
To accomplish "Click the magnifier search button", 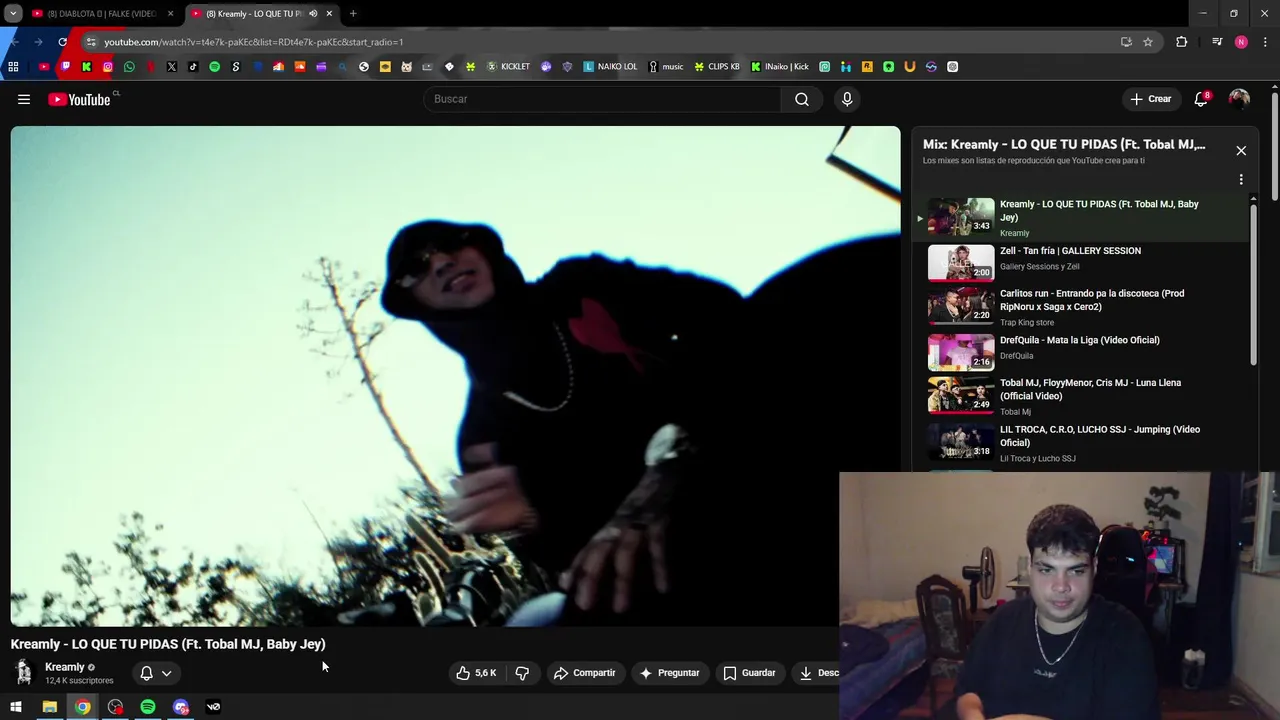I will [802, 99].
